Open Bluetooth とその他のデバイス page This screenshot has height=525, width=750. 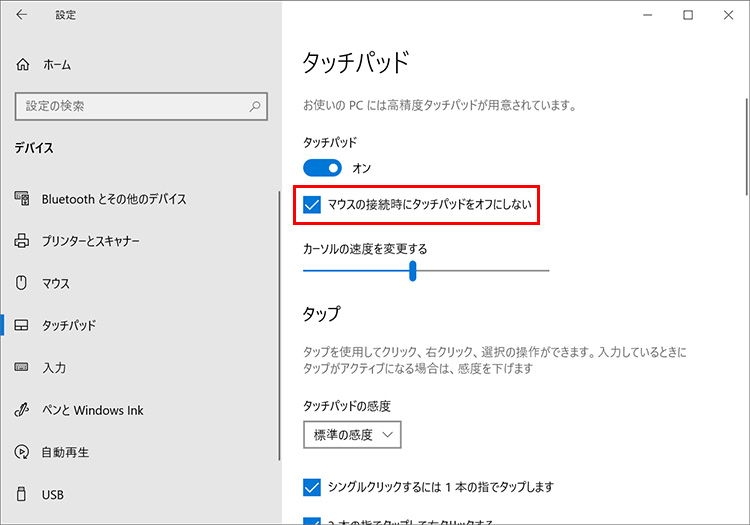coord(114,199)
